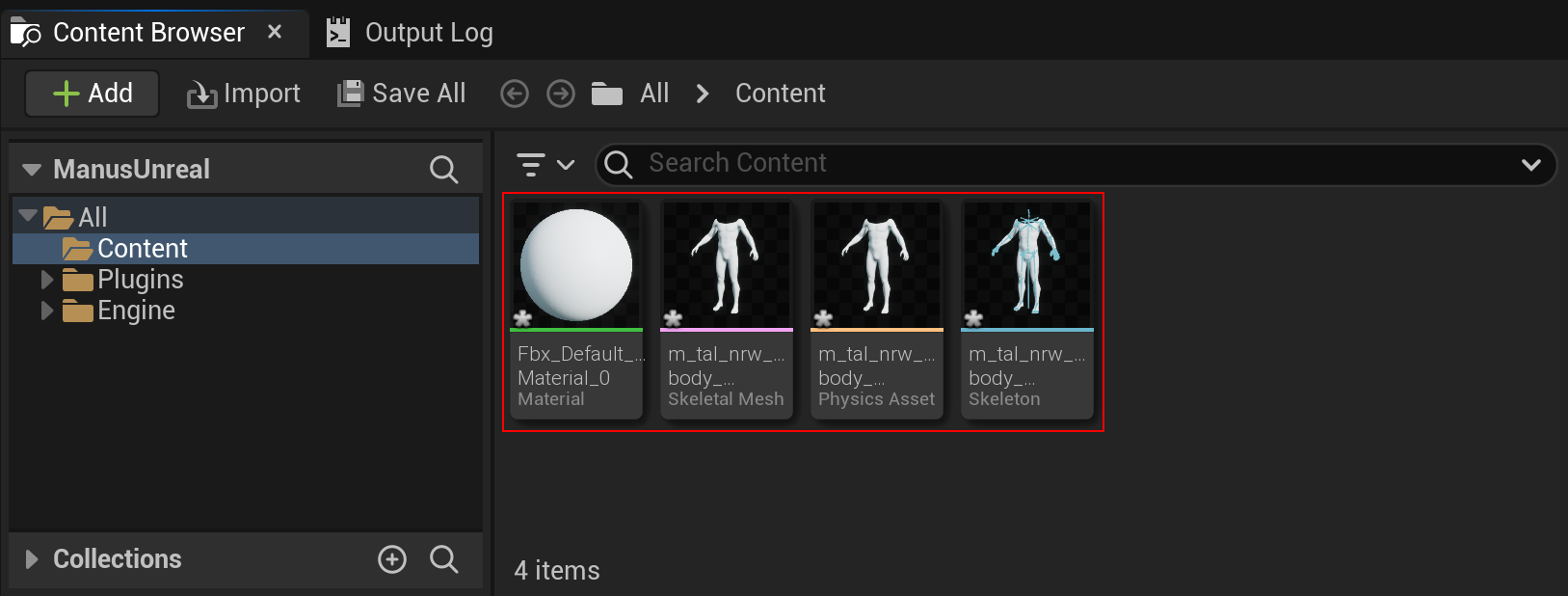Image resolution: width=1568 pixels, height=596 pixels.
Task: Go forward with the right arrow icon
Action: click(561, 94)
